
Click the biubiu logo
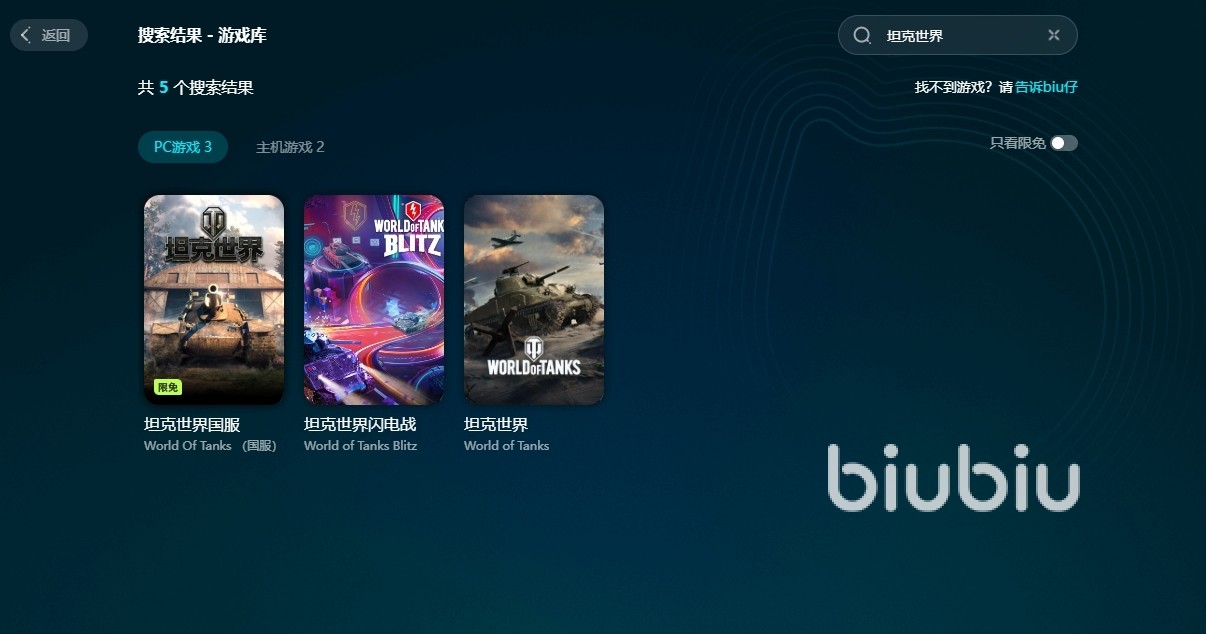tap(954, 478)
